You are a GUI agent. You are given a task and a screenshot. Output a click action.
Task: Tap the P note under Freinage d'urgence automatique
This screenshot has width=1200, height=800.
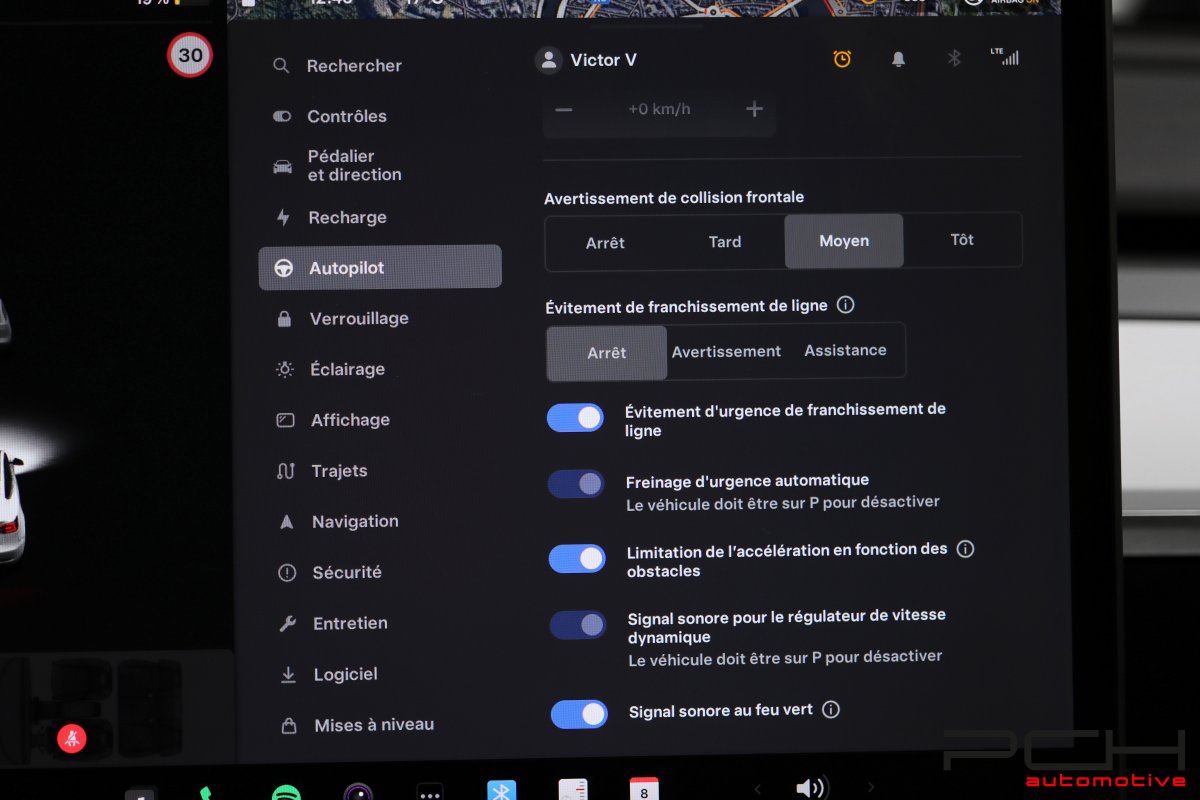click(783, 503)
